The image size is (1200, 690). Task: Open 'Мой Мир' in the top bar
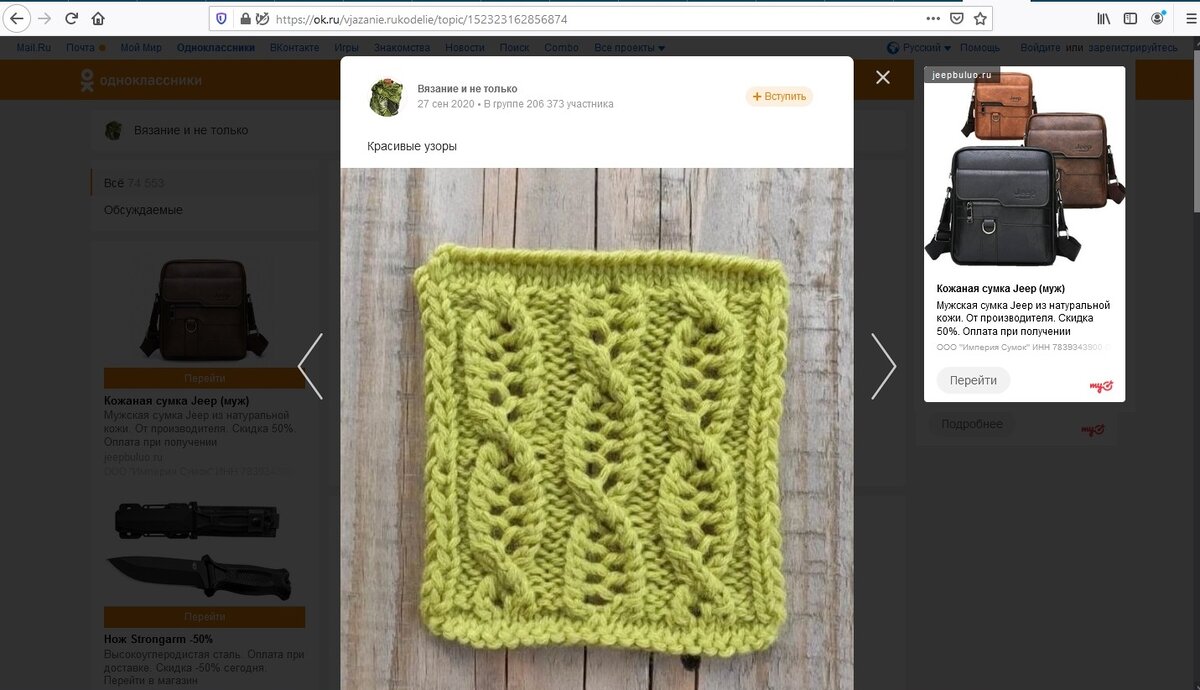140,47
